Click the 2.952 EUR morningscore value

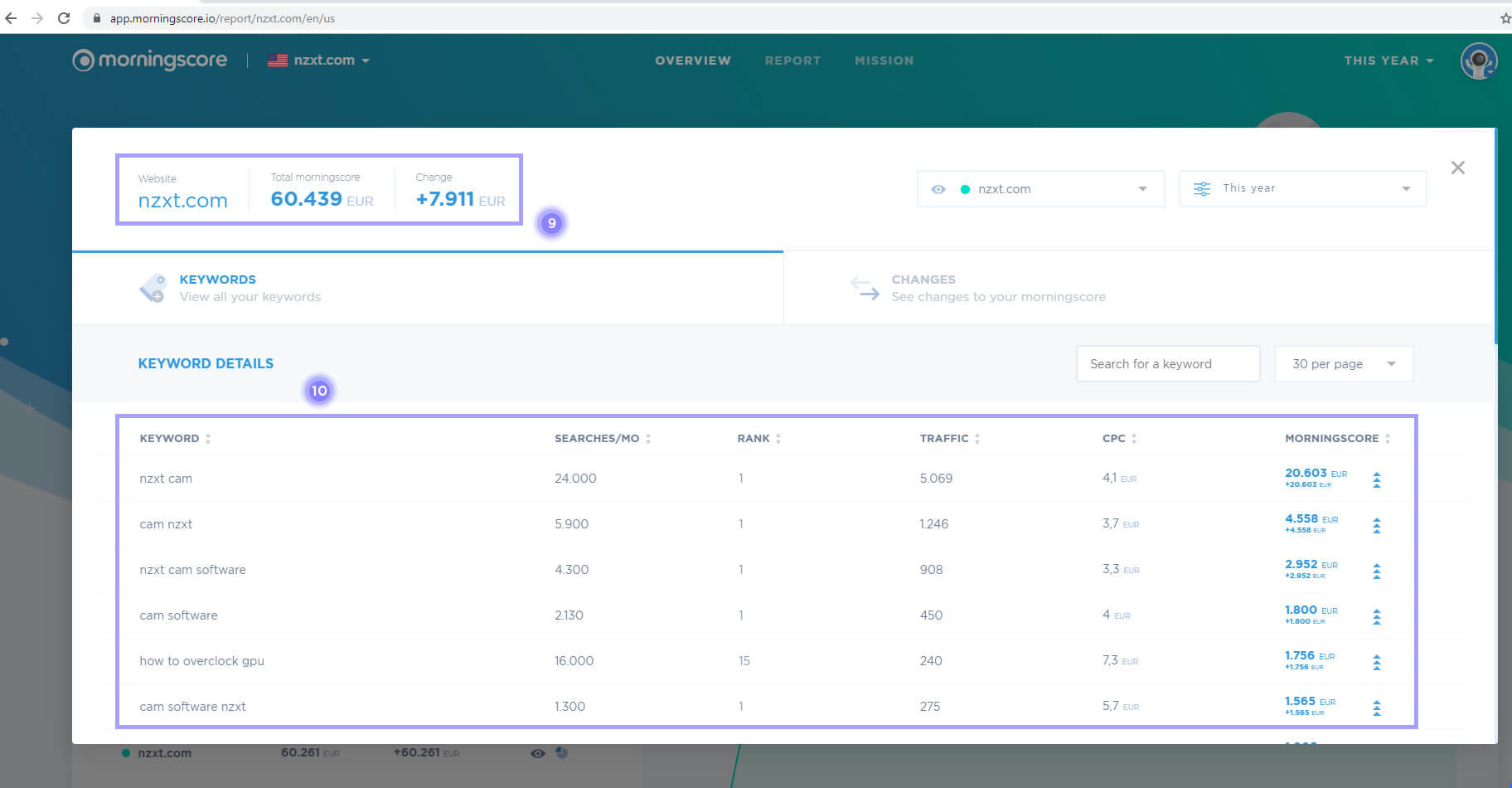[x=1311, y=565]
